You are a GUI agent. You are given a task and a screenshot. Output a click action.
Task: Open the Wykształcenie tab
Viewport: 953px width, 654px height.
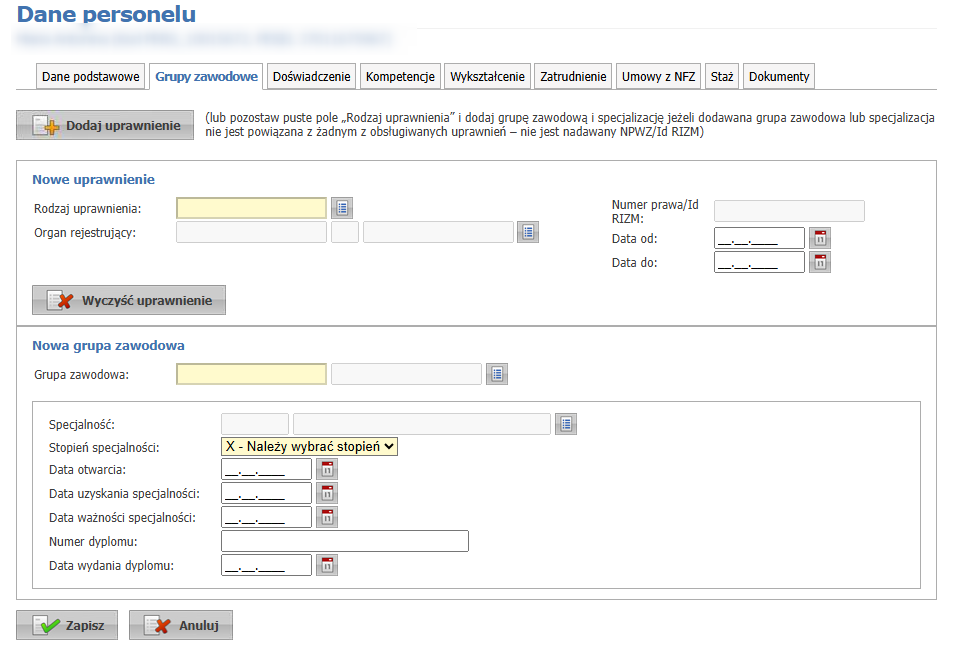487,77
